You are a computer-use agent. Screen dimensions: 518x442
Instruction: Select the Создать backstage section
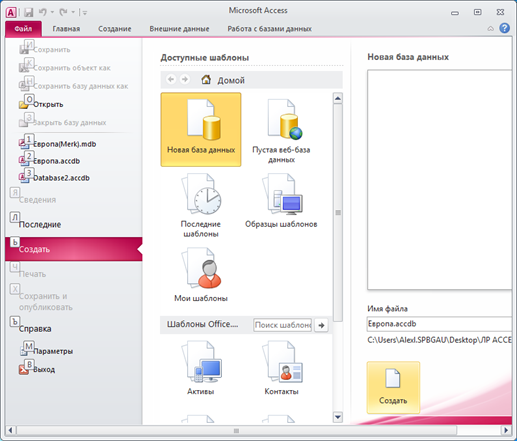(x=74, y=249)
